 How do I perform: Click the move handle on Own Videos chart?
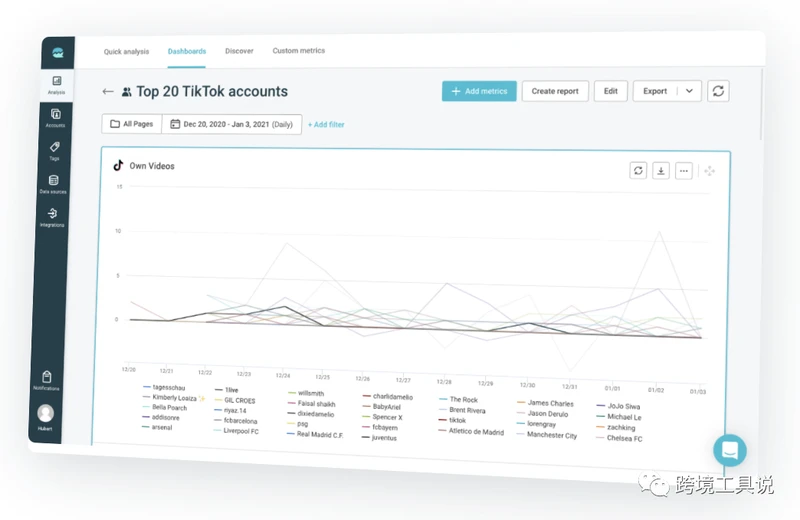point(710,171)
